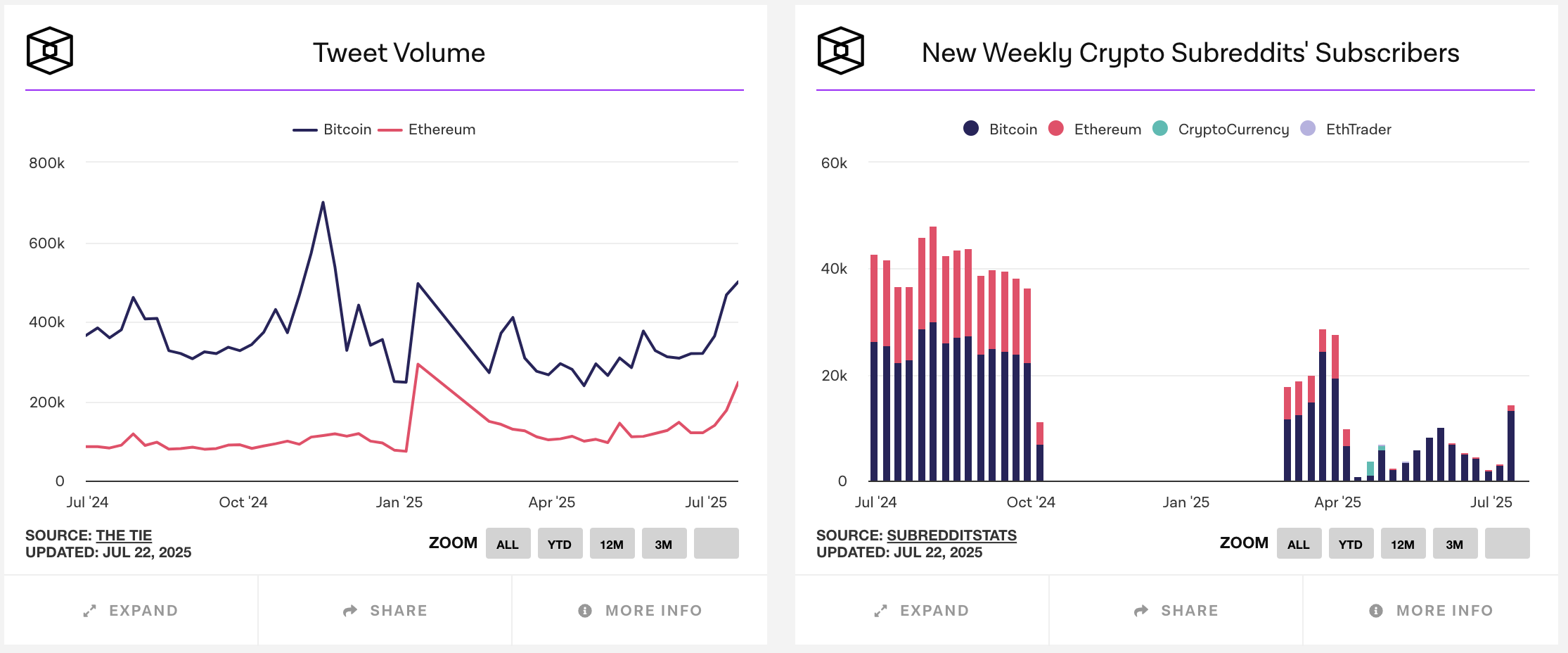Image resolution: width=1568 pixels, height=653 pixels.
Task: Click ALL zoom option on the subscribers chart
Action: click(x=1299, y=543)
